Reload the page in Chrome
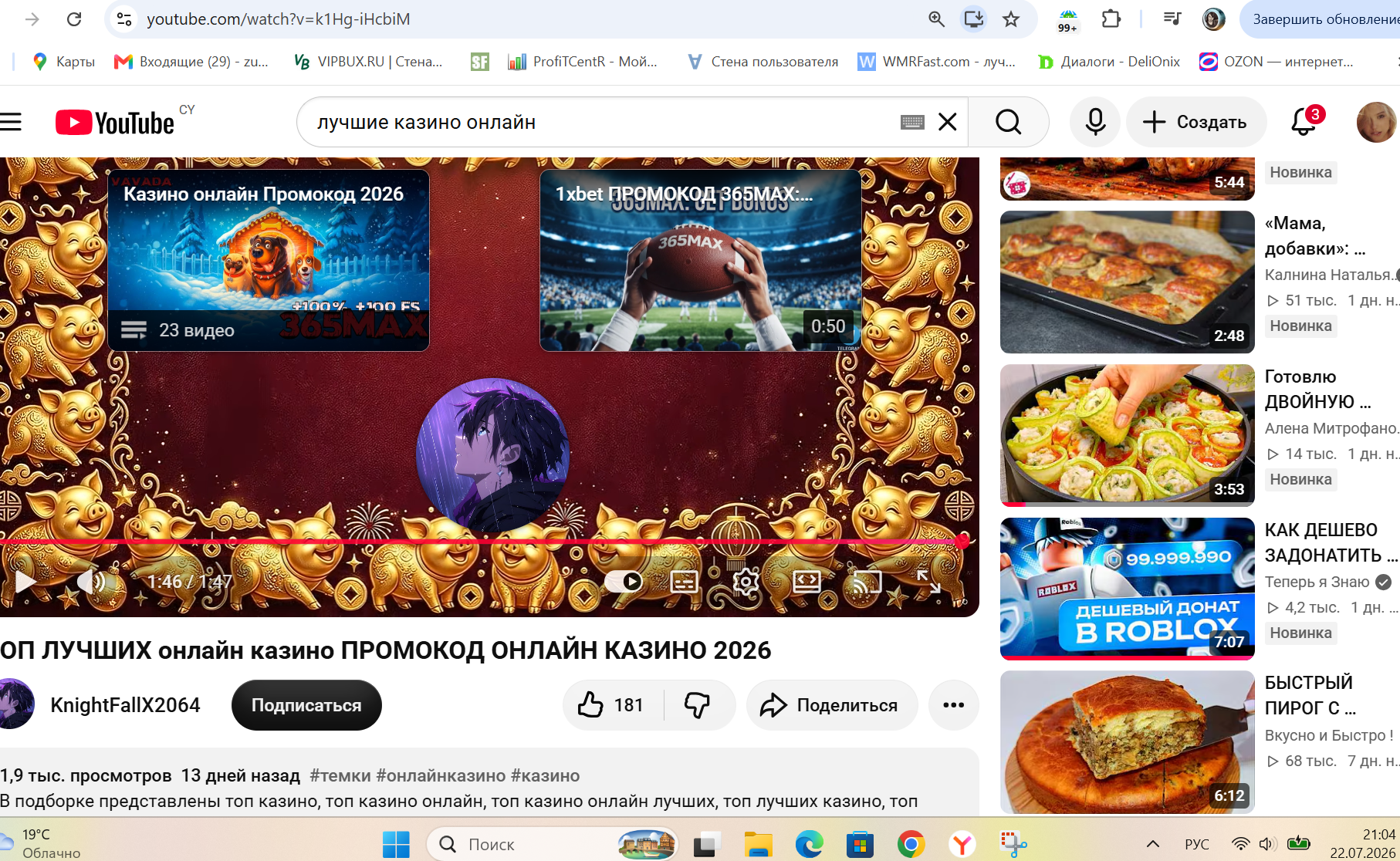The image size is (1400, 861). 74,19
